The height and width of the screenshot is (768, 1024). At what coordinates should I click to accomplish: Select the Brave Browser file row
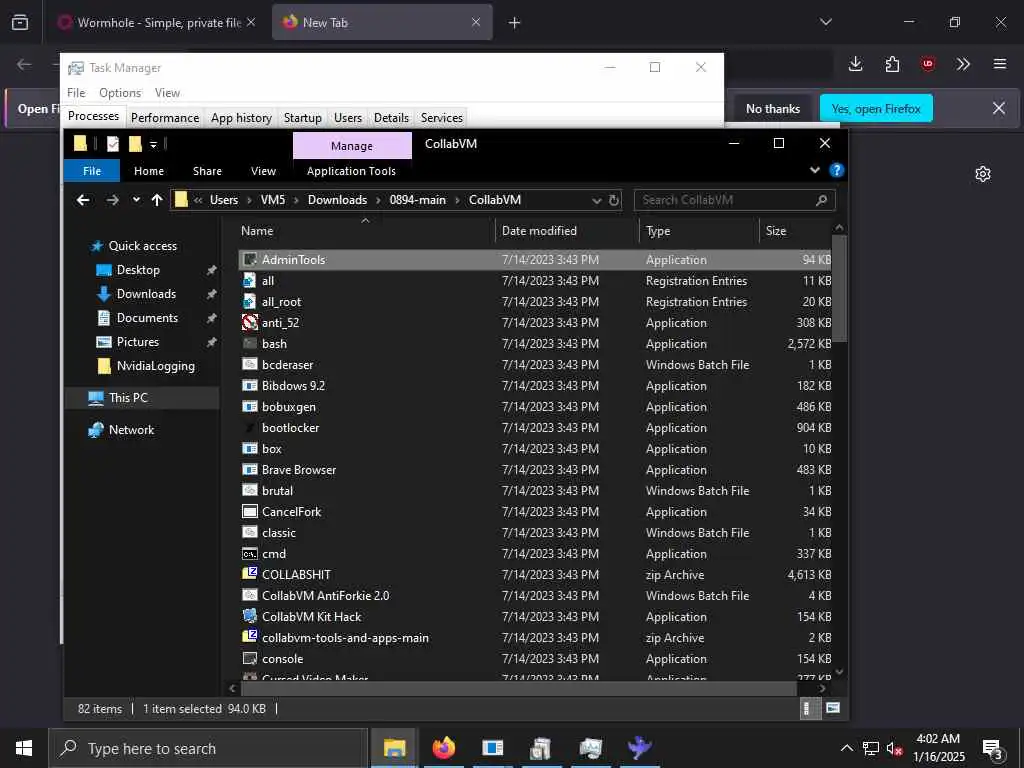point(536,470)
